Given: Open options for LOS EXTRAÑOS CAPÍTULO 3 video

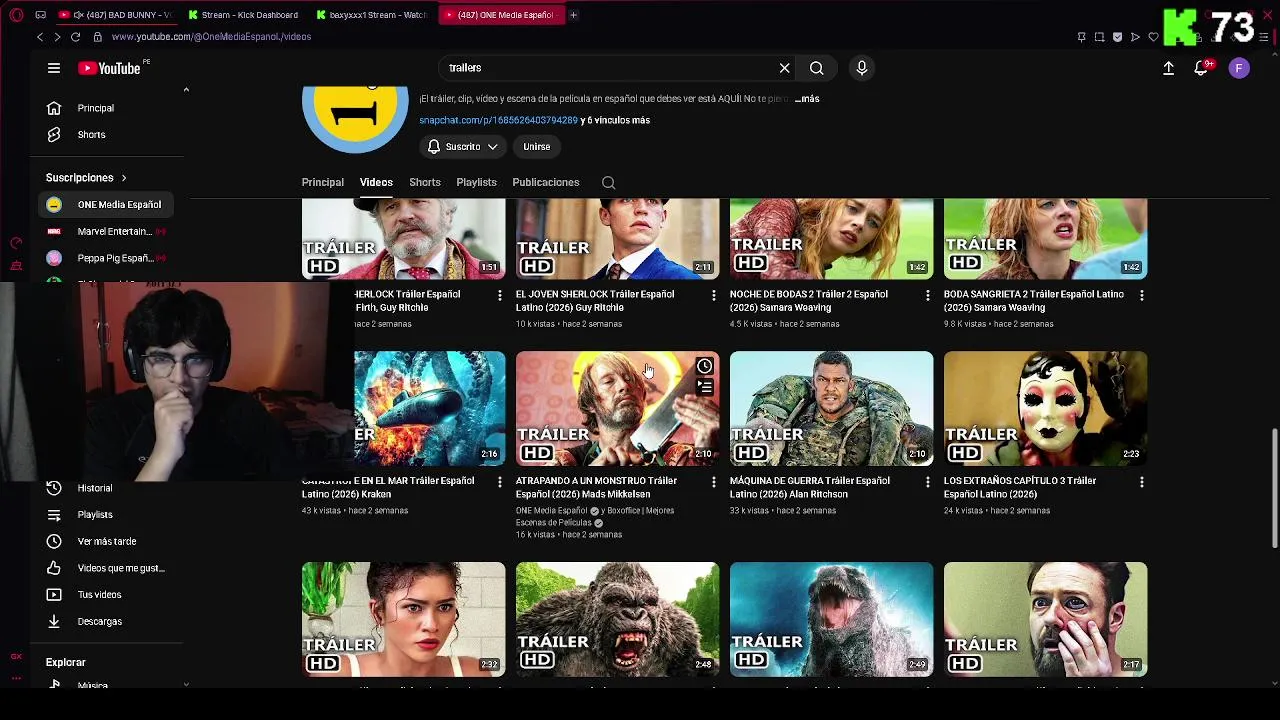Looking at the screenshot, I should pos(1141,482).
